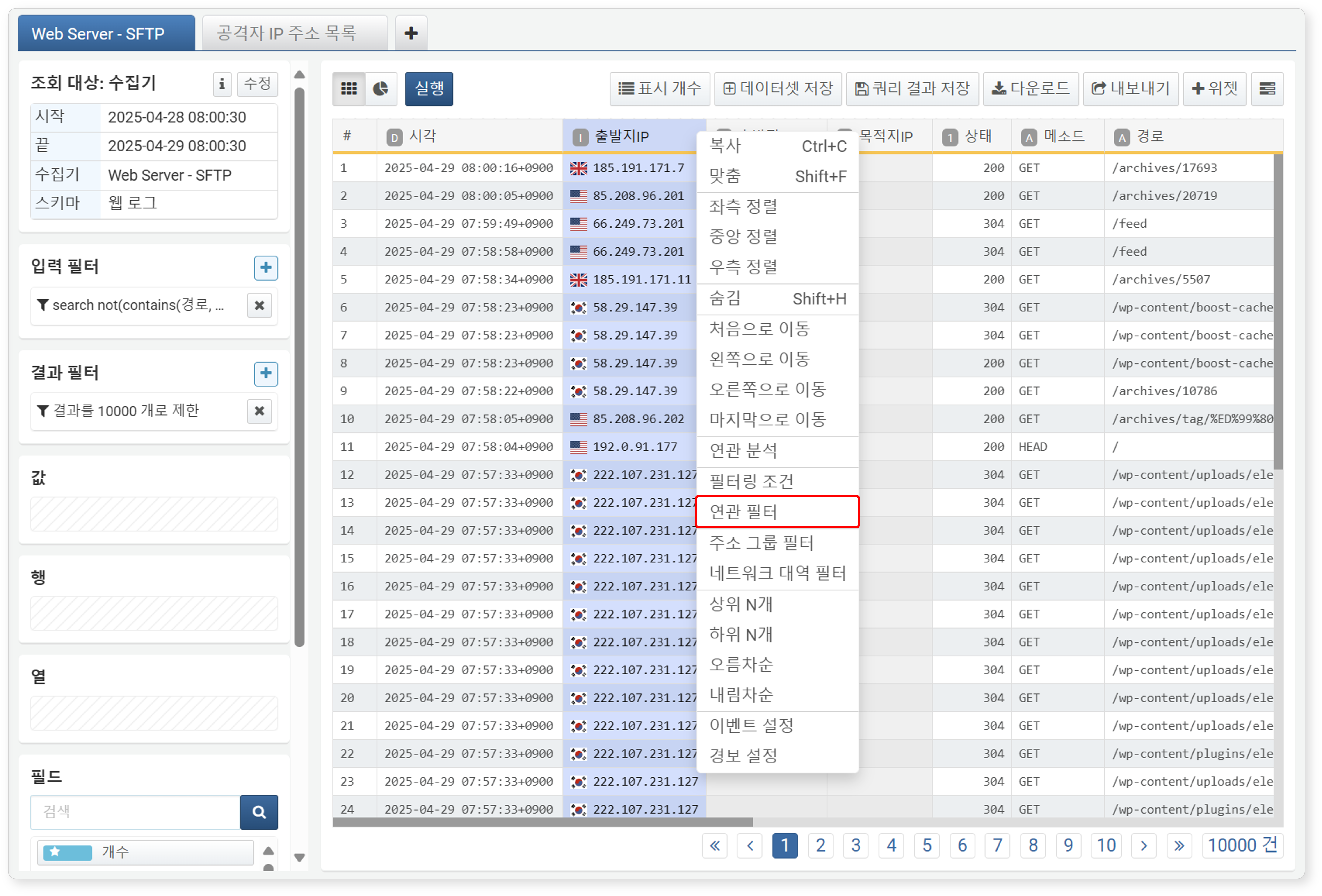Choose 우측 정렬 menu entry
Viewport: 1322px width, 896px height.
click(x=778, y=267)
